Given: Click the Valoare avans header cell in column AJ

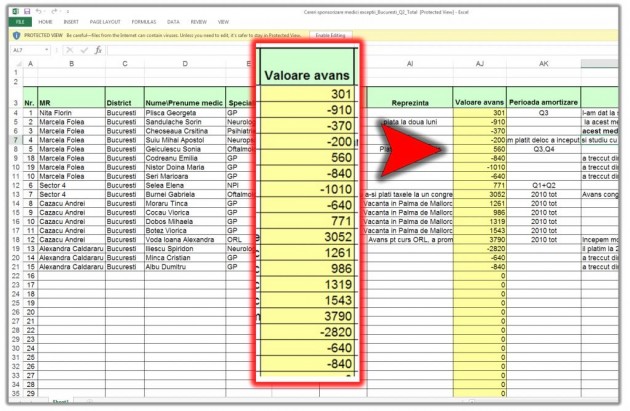Looking at the screenshot, I should point(479,102).
